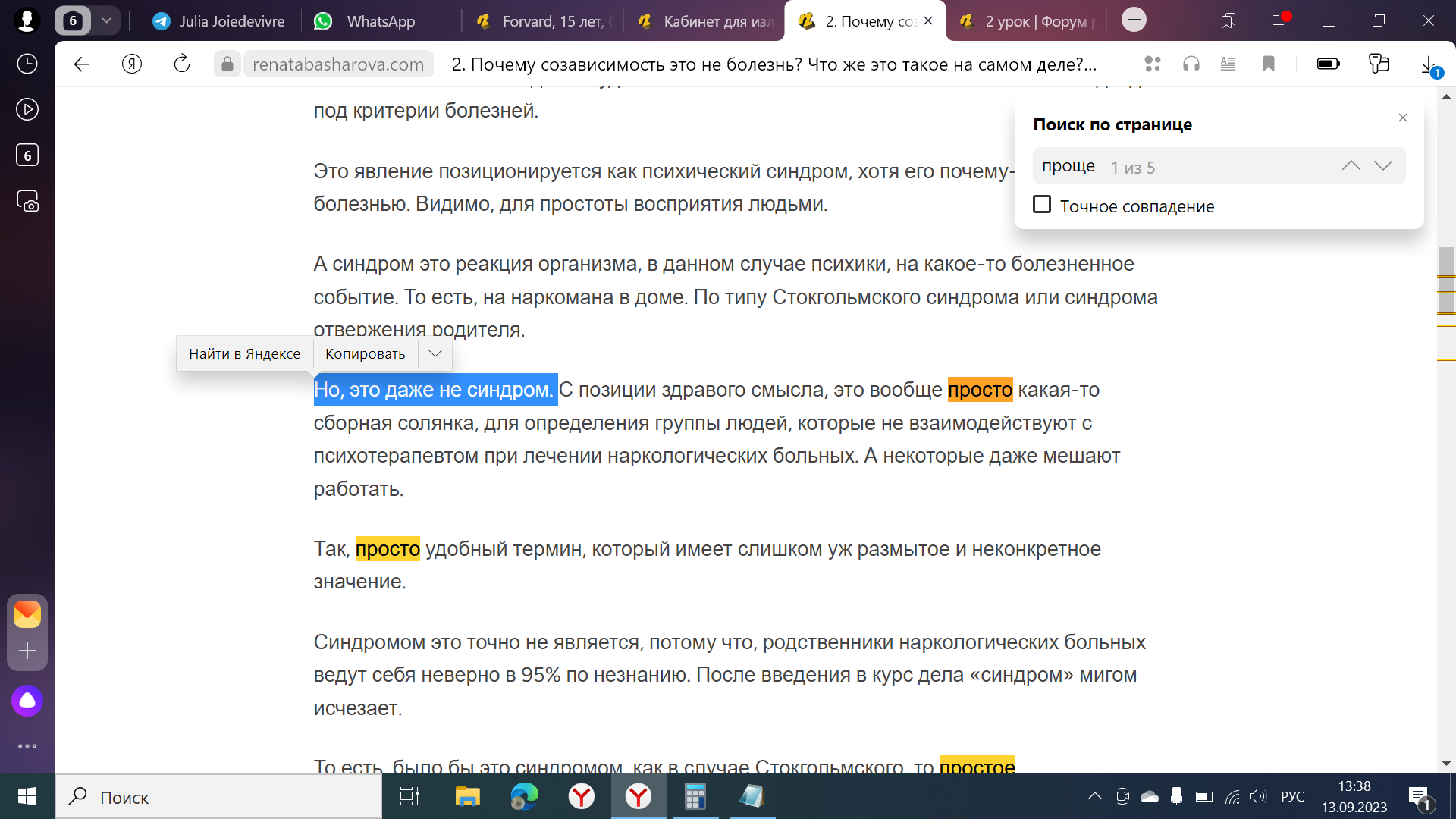
Task: Switch to the WhatsApp tab
Action: coord(379,21)
